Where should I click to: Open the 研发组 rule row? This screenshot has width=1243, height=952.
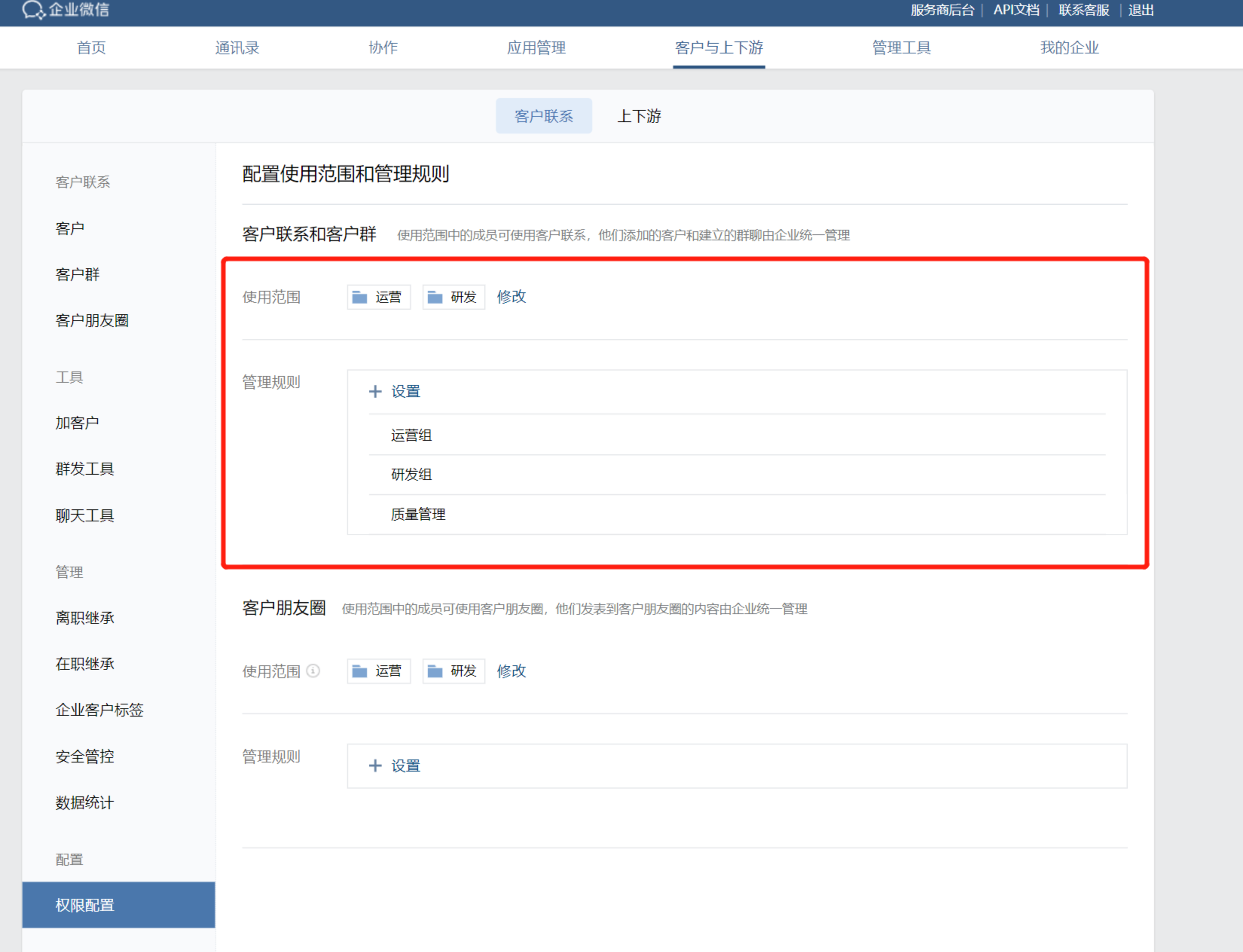737,475
